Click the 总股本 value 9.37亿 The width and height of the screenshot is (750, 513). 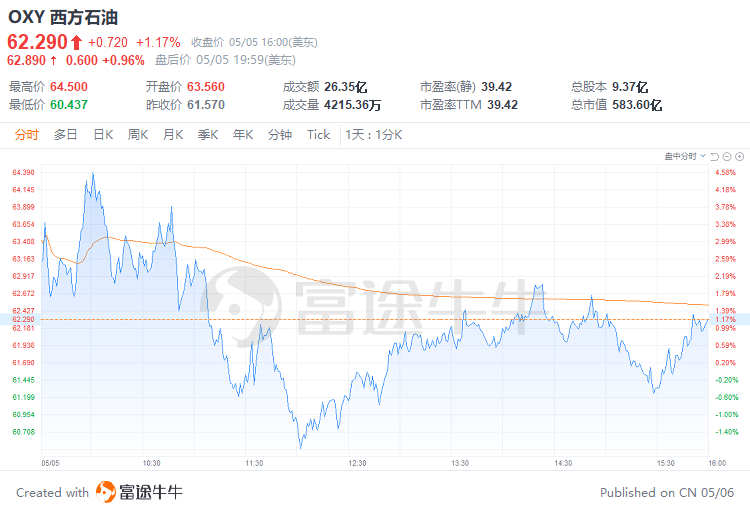pos(630,87)
